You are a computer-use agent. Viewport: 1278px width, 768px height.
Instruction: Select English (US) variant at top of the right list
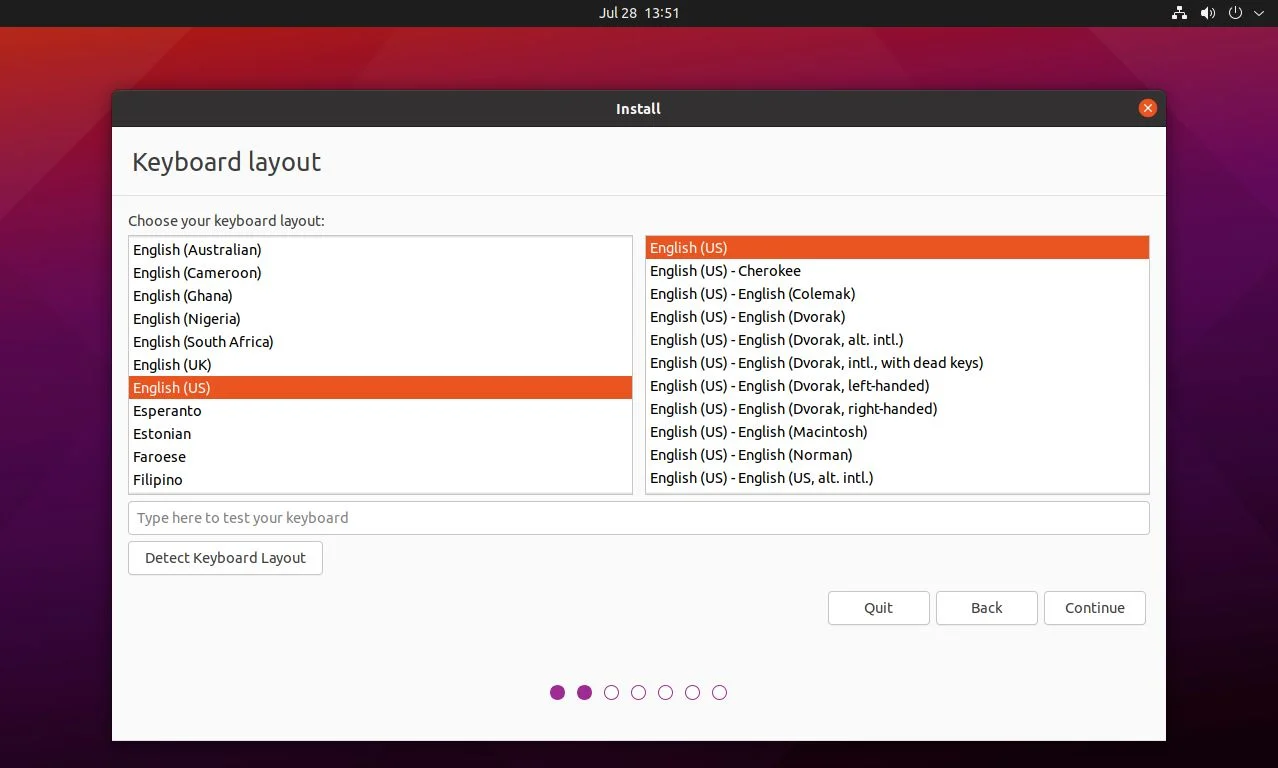coord(897,248)
